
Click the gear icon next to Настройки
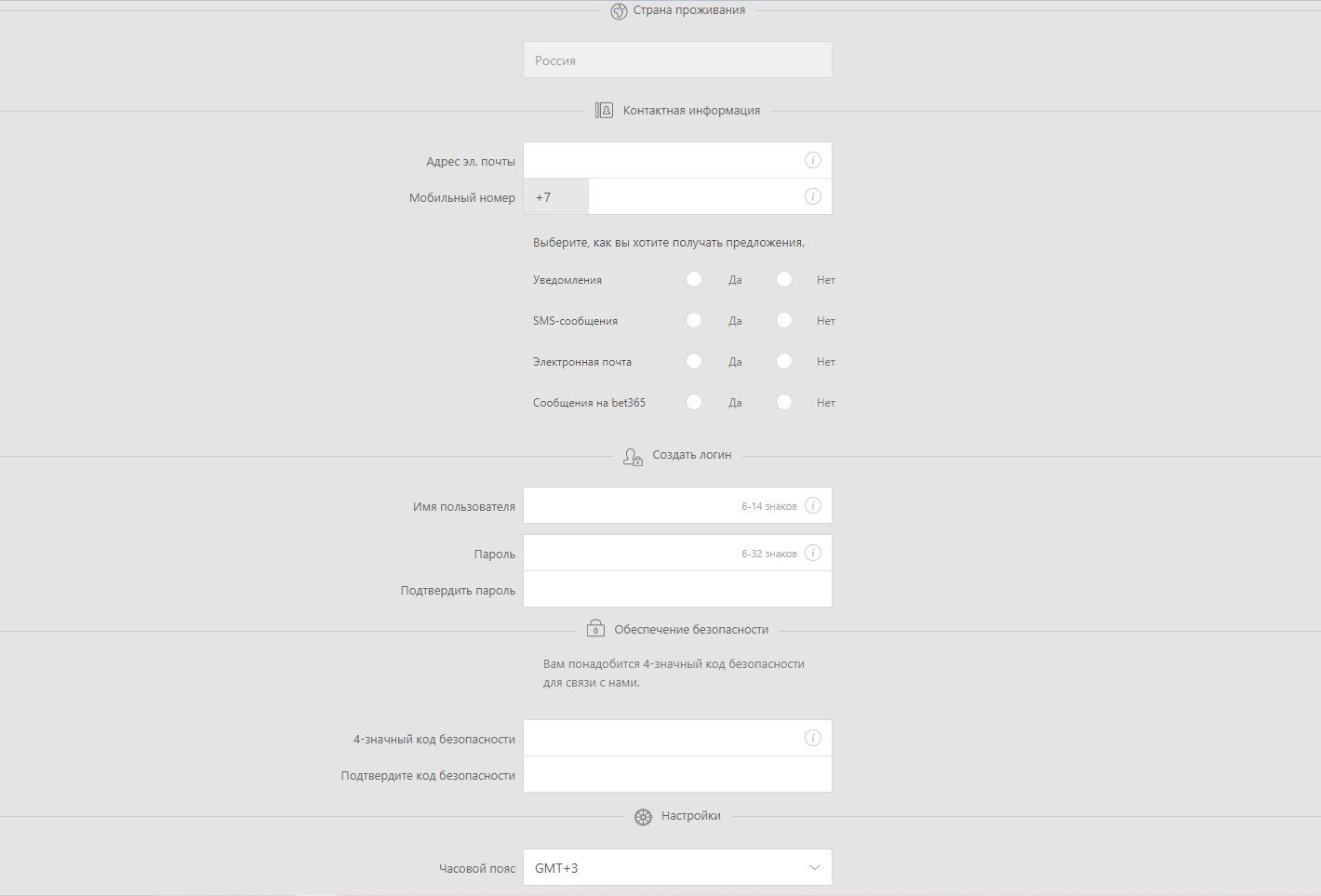643,816
